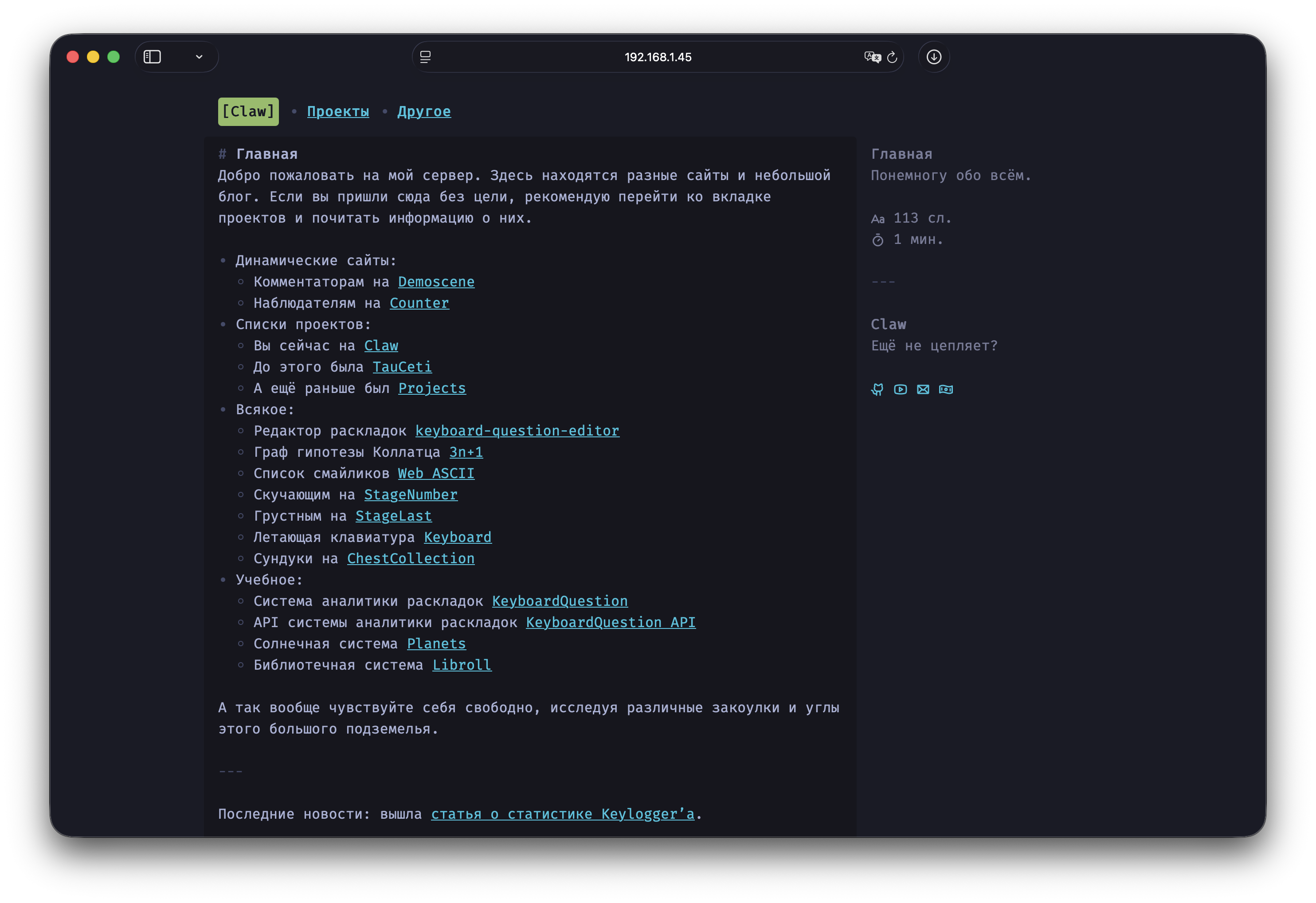Open the keyboard-question-editor link
The image size is (1316, 903).
coord(517,431)
